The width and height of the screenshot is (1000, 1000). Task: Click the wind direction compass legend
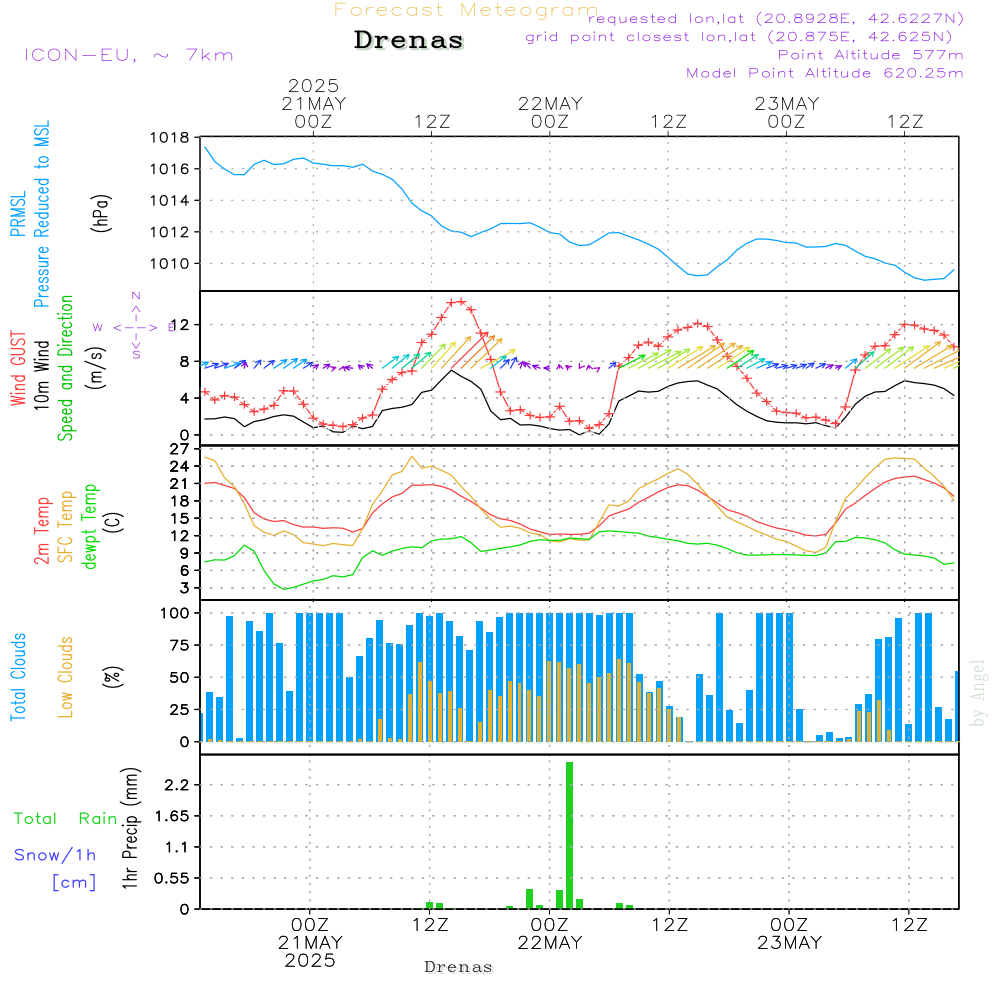(x=135, y=327)
